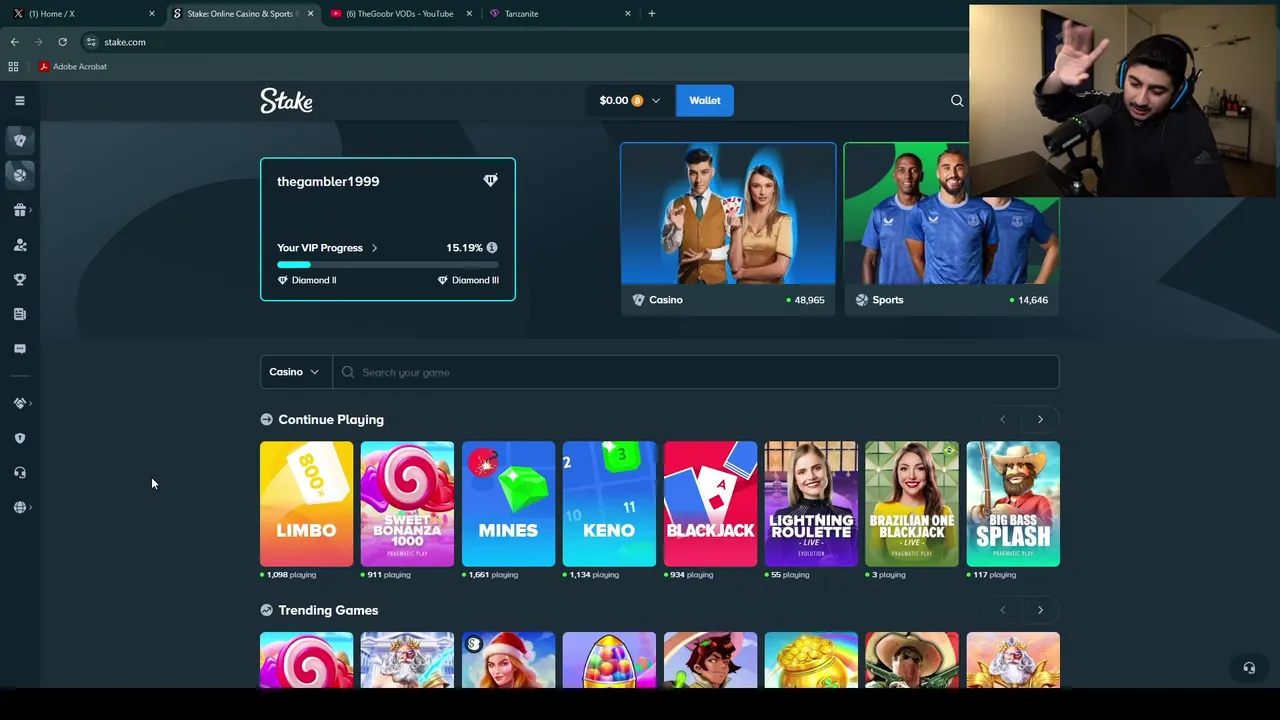Expand the Language submenu arrow in the sidebar
Screen dimensions: 1280x720
click(x=31, y=507)
